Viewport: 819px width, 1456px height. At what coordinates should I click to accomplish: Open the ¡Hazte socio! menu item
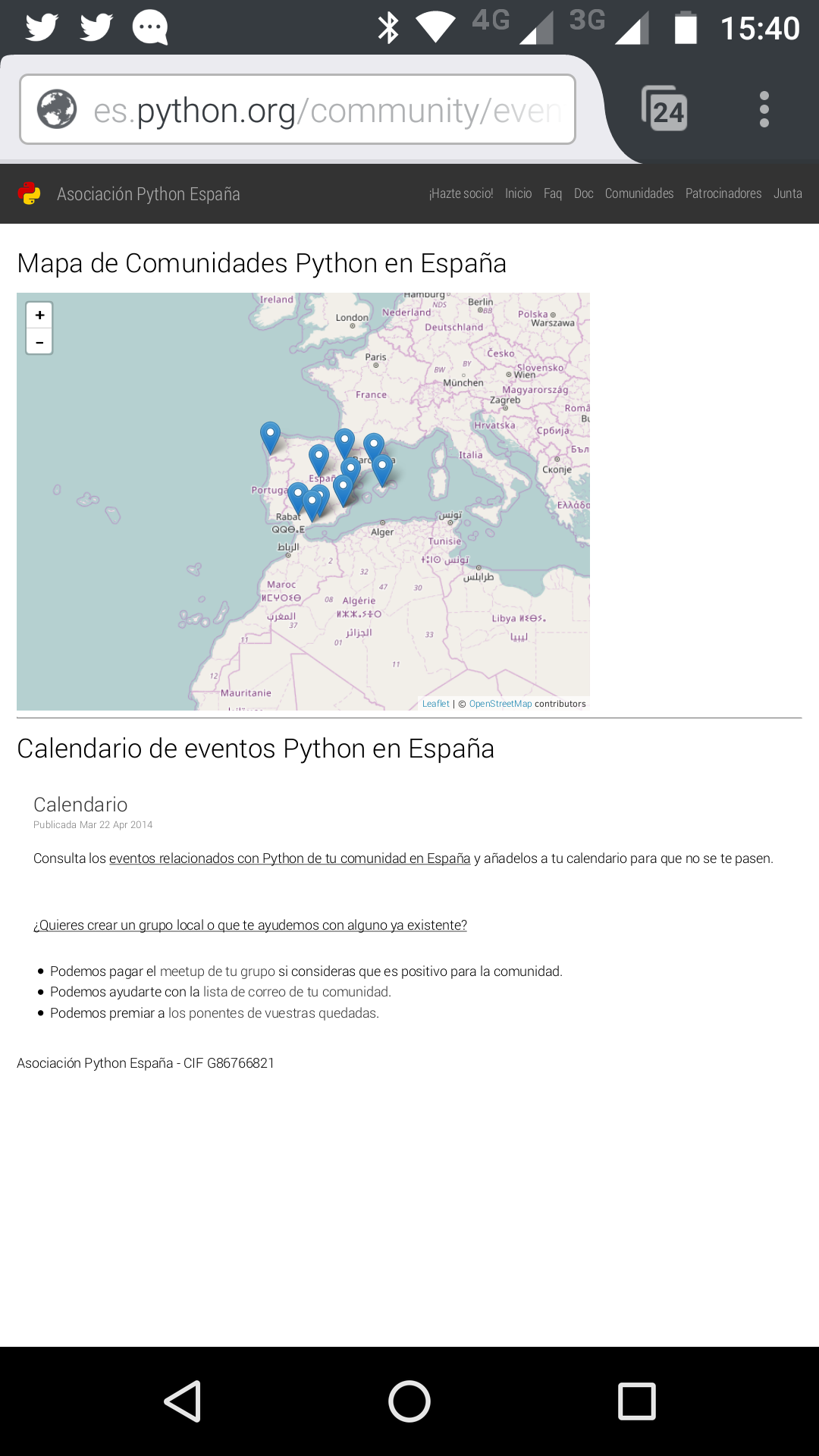pyautogui.click(x=460, y=194)
